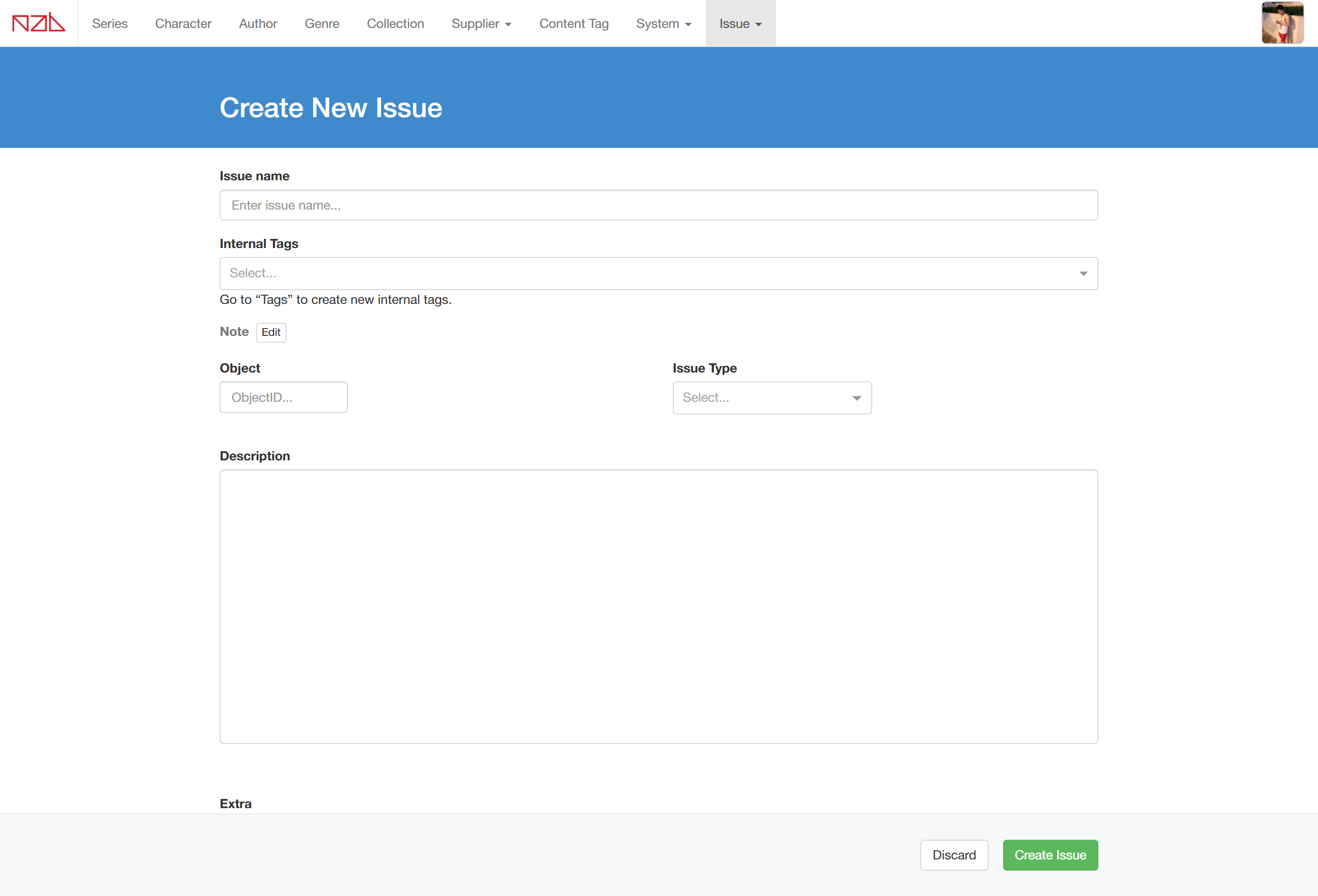Click into the ObjectID field

click(283, 398)
